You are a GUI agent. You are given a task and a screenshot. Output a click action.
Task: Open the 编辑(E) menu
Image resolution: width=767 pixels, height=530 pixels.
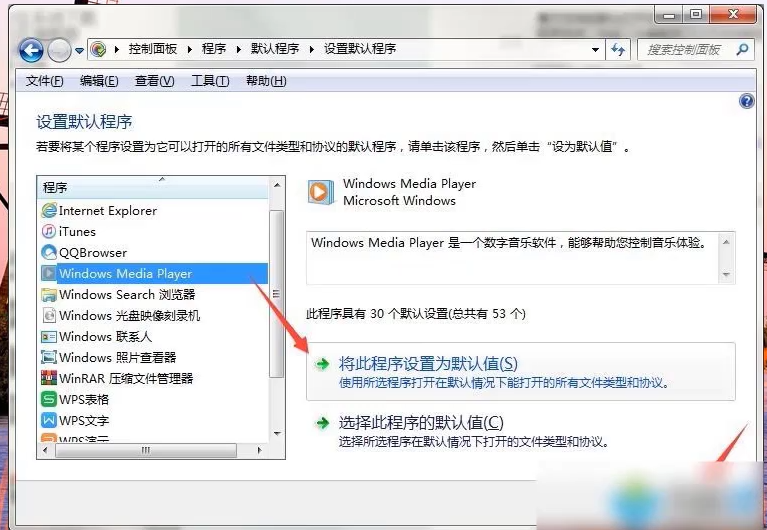[x=99, y=81]
